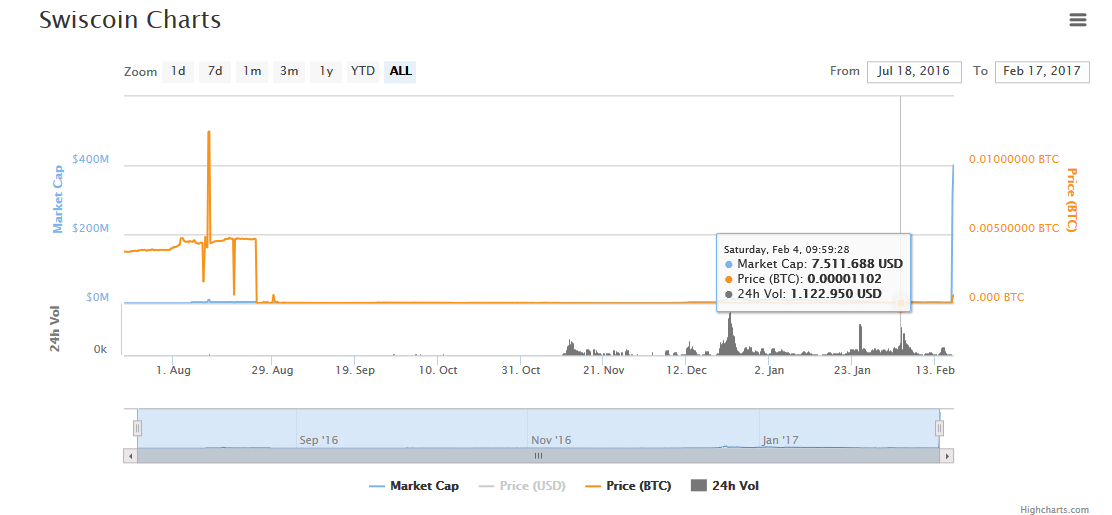Screen dimensions: 1112x515
Task: Click navigator scrollbar left arrow
Action: coord(130,455)
